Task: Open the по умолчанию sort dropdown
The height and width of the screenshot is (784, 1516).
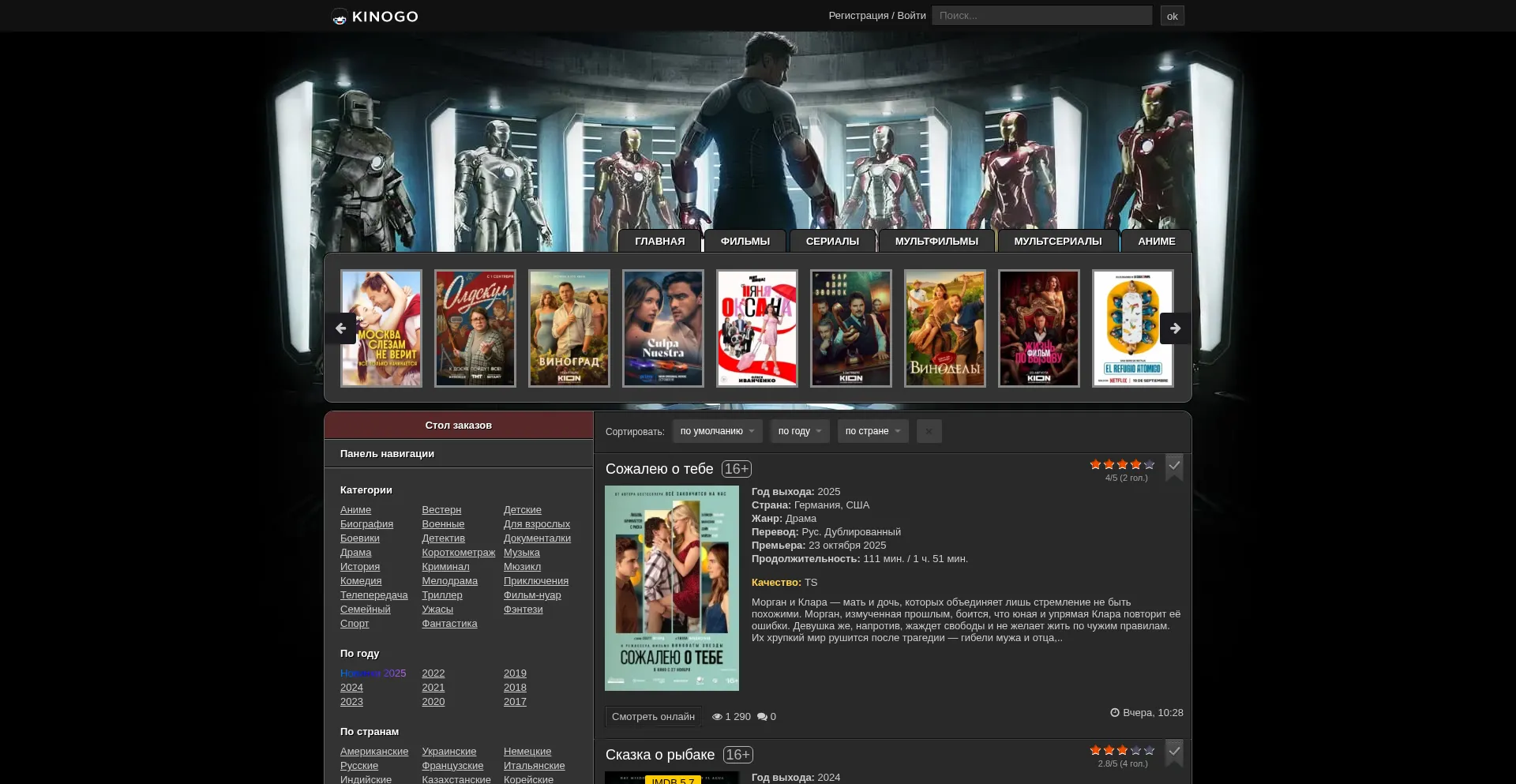Action: 717,431
